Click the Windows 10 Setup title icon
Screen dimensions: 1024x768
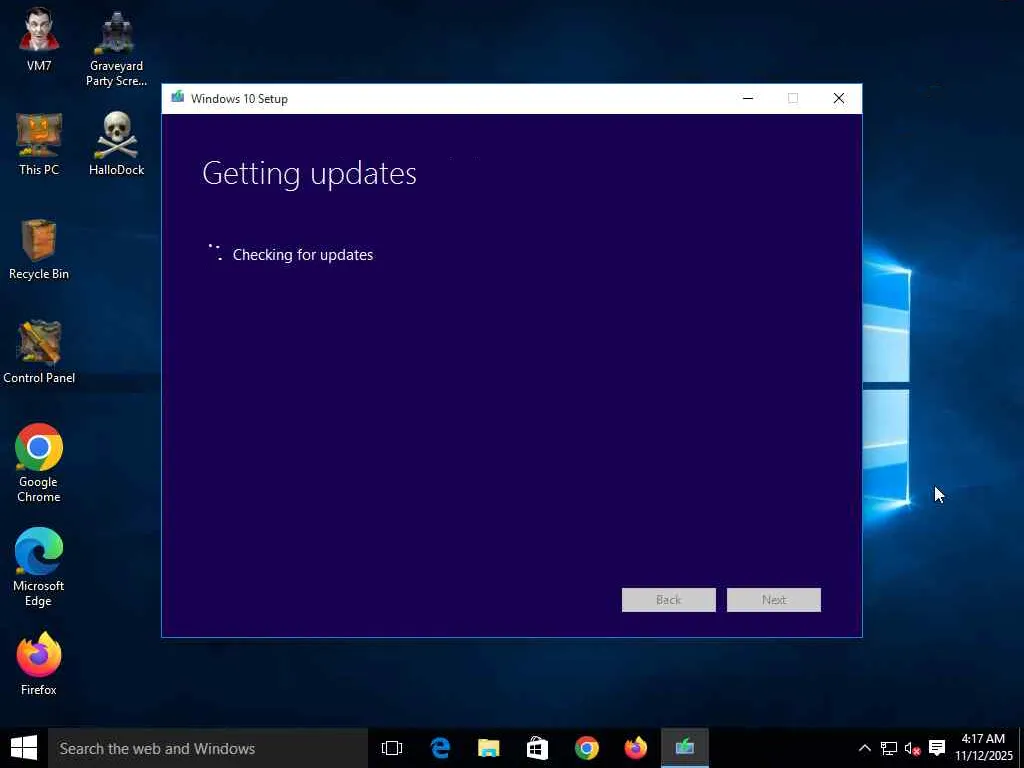177,98
